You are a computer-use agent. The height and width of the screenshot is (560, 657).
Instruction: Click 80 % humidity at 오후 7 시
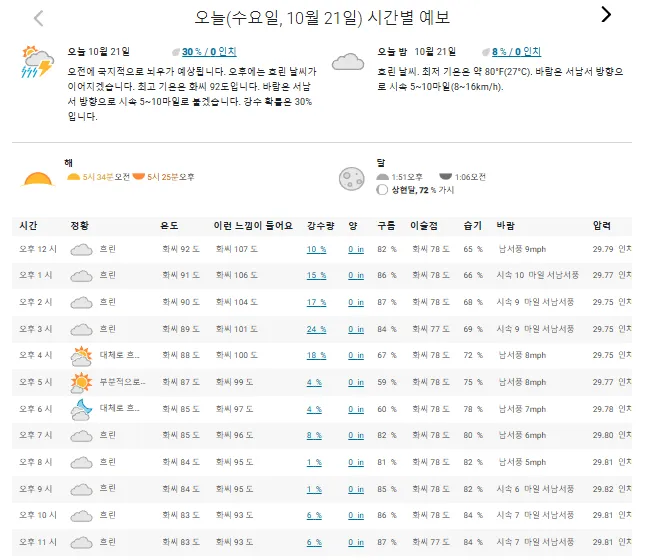(473, 436)
